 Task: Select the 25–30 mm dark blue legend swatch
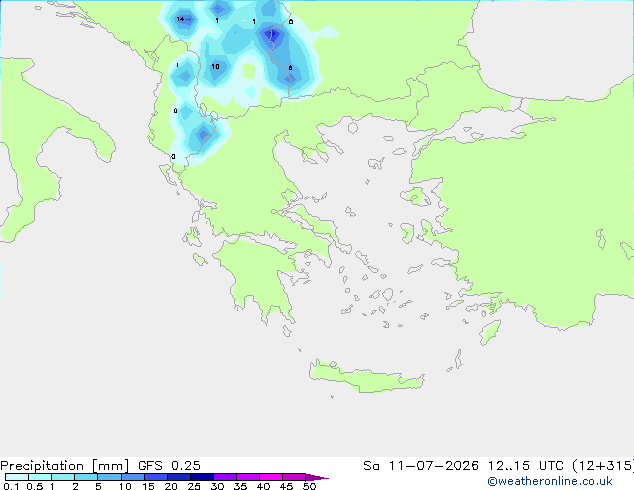click(x=202, y=477)
